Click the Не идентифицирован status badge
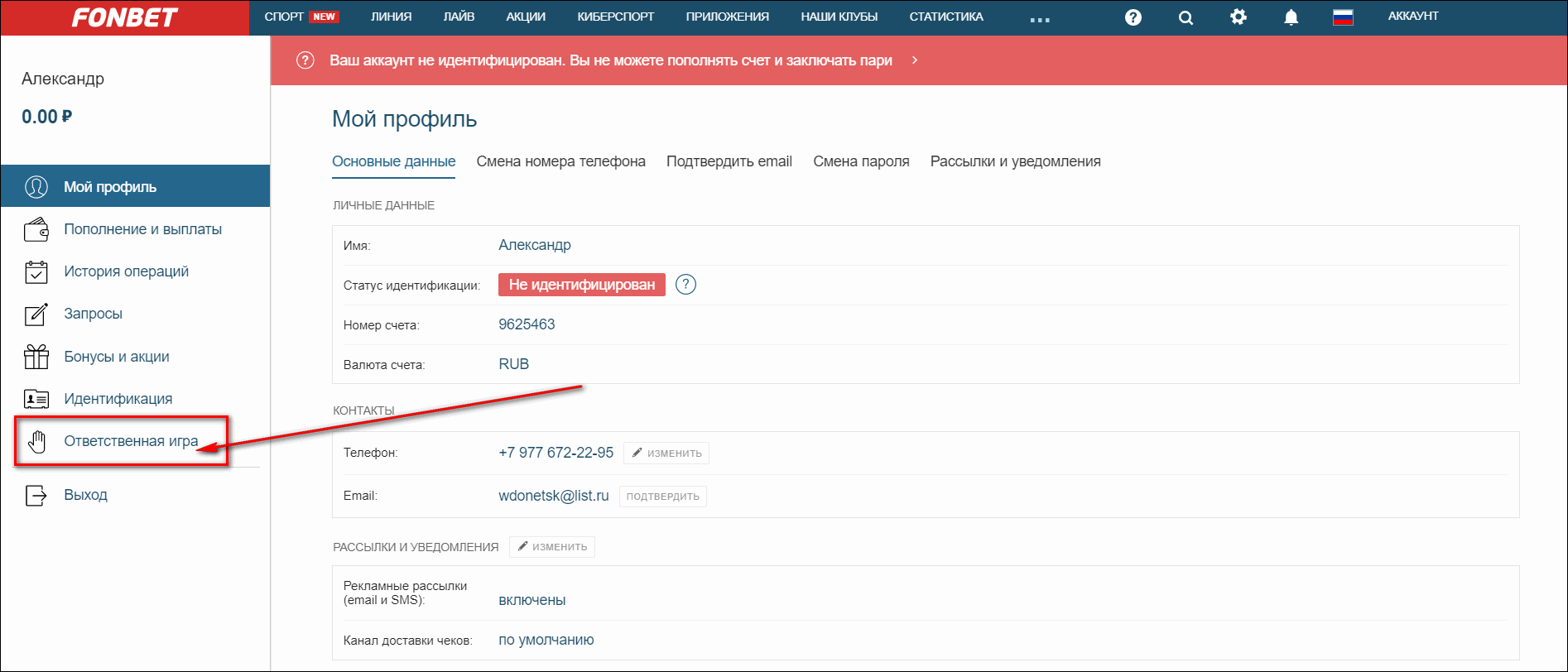The width and height of the screenshot is (1568, 672). [582, 285]
